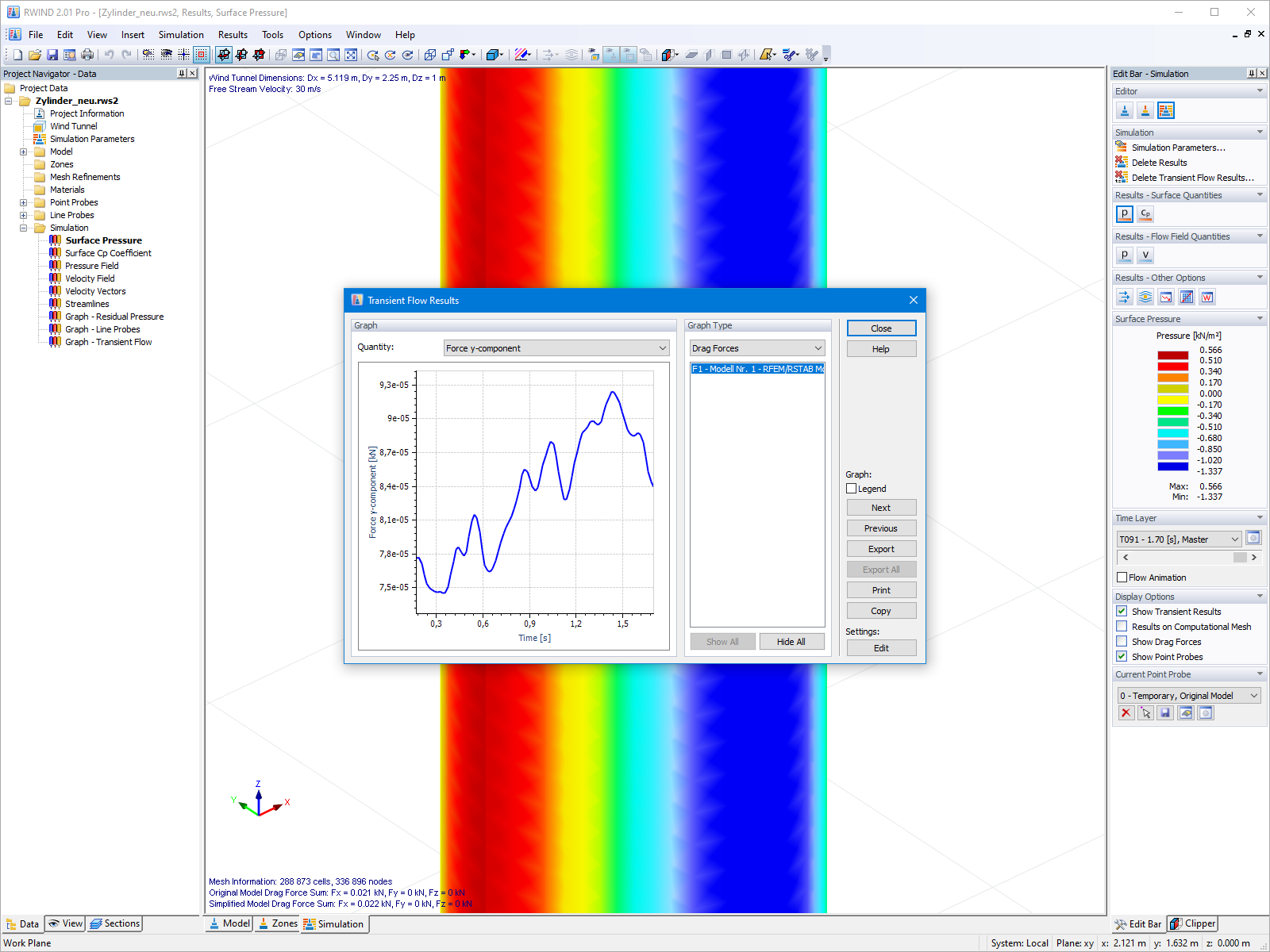Click the simulation Editor icon
Viewport: 1270px width, 952px height.
click(x=1166, y=110)
